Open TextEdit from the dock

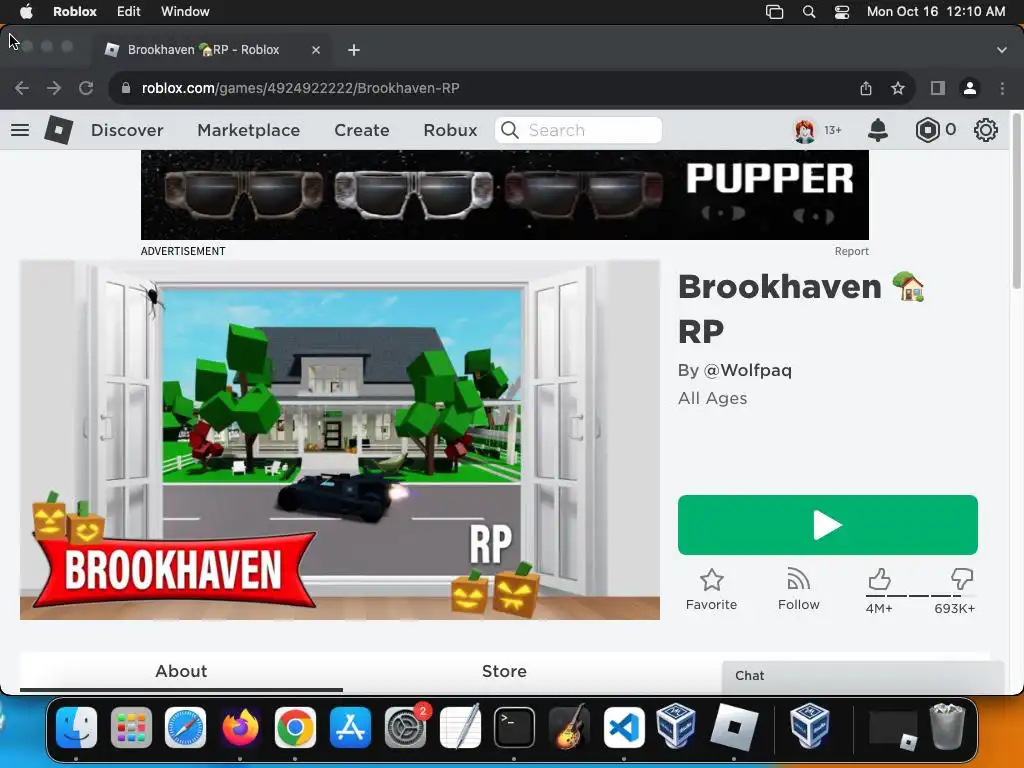point(460,727)
